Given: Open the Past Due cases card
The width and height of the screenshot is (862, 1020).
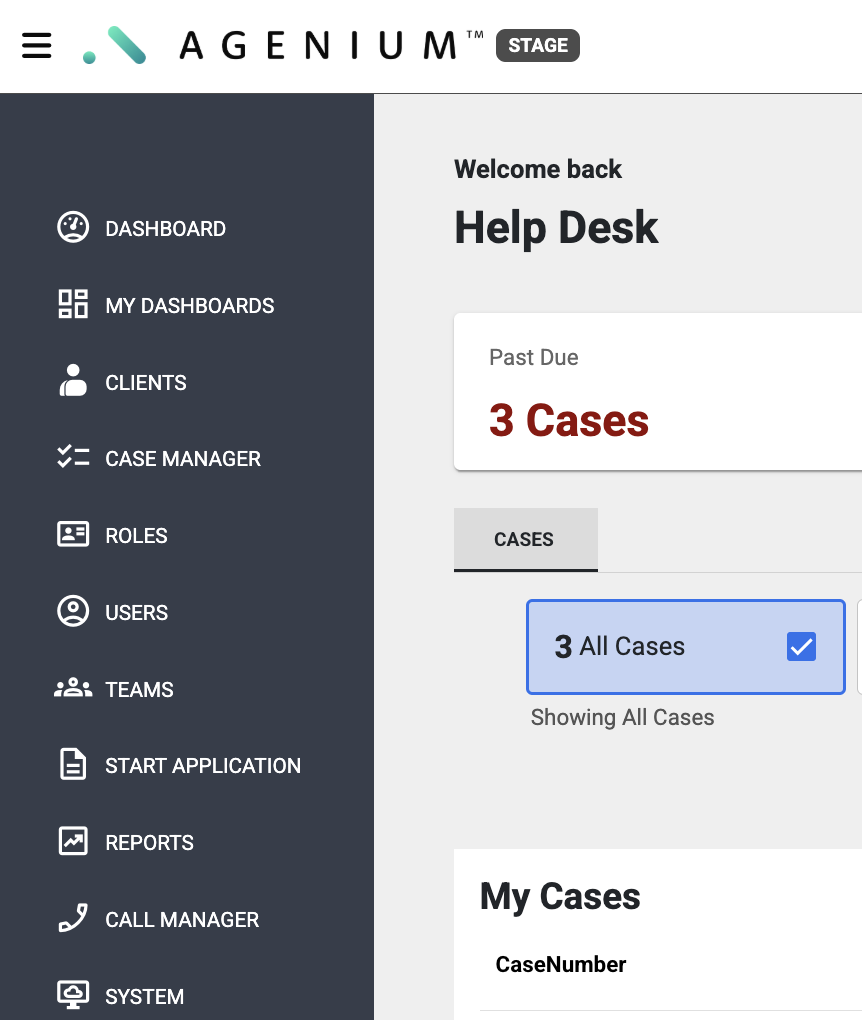Looking at the screenshot, I should pyautogui.click(x=657, y=392).
